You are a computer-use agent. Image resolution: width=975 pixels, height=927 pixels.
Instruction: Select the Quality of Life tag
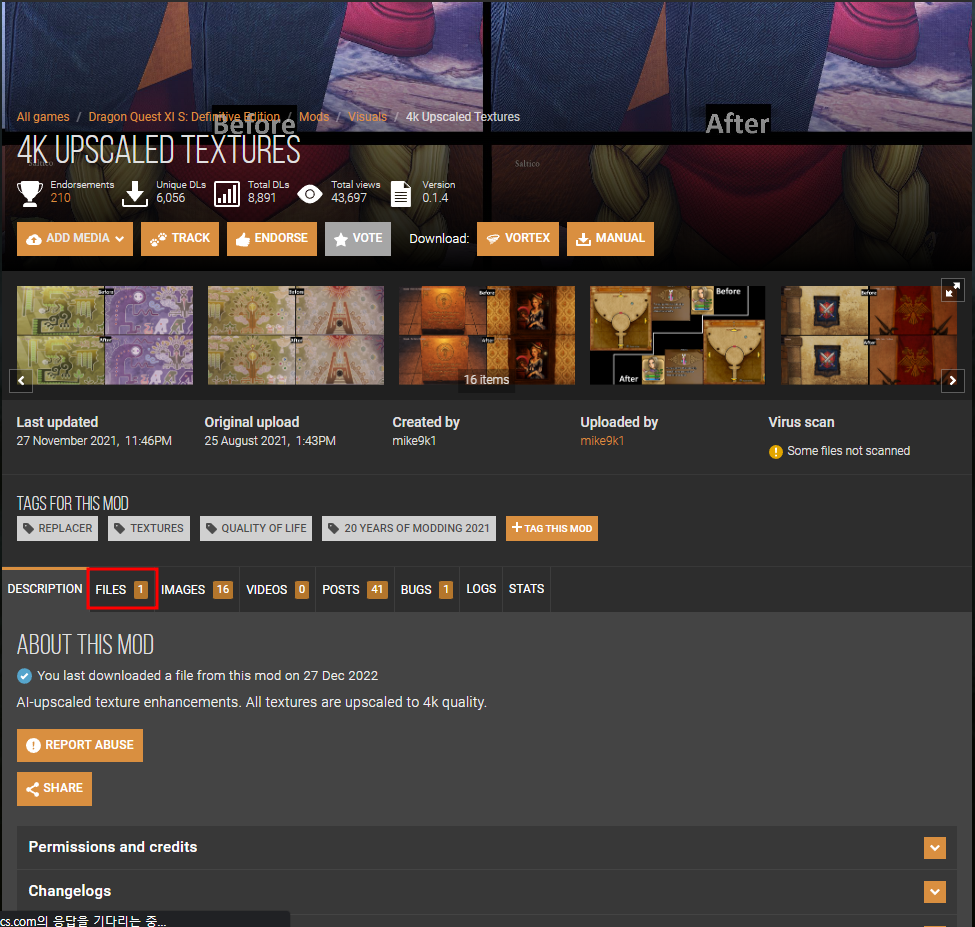[256, 528]
